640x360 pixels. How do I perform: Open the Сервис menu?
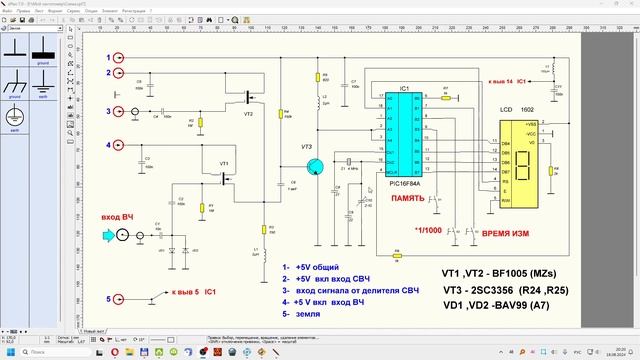click(73, 11)
